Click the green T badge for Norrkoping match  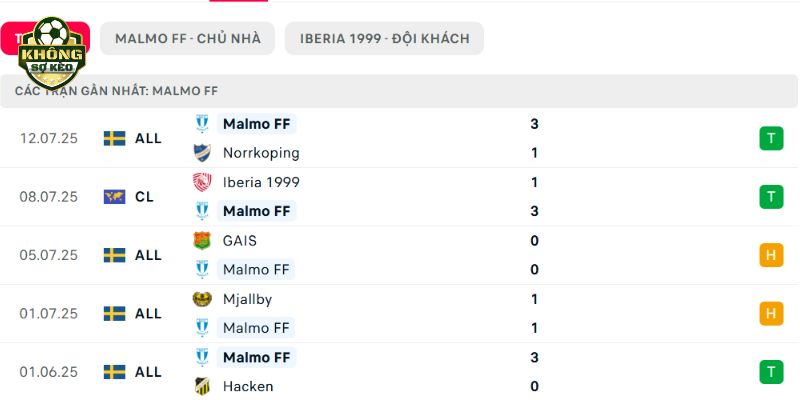click(x=771, y=138)
